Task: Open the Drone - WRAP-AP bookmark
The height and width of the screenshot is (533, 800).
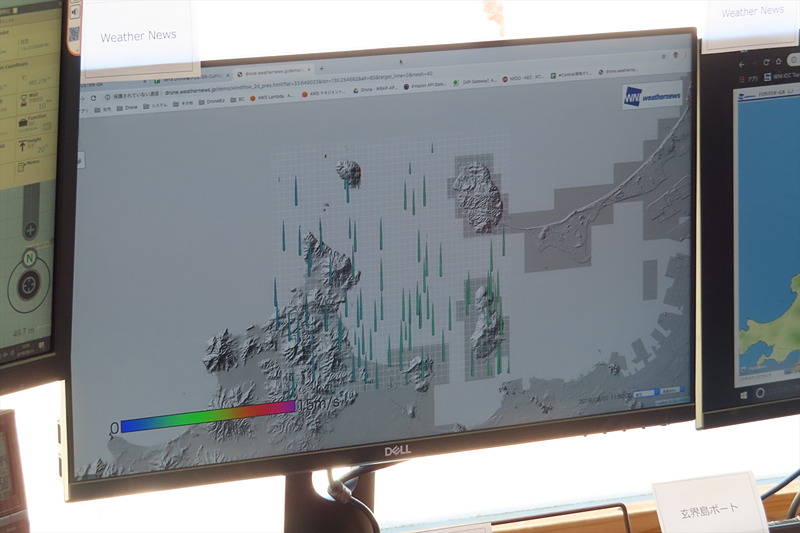Action: point(374,90)
